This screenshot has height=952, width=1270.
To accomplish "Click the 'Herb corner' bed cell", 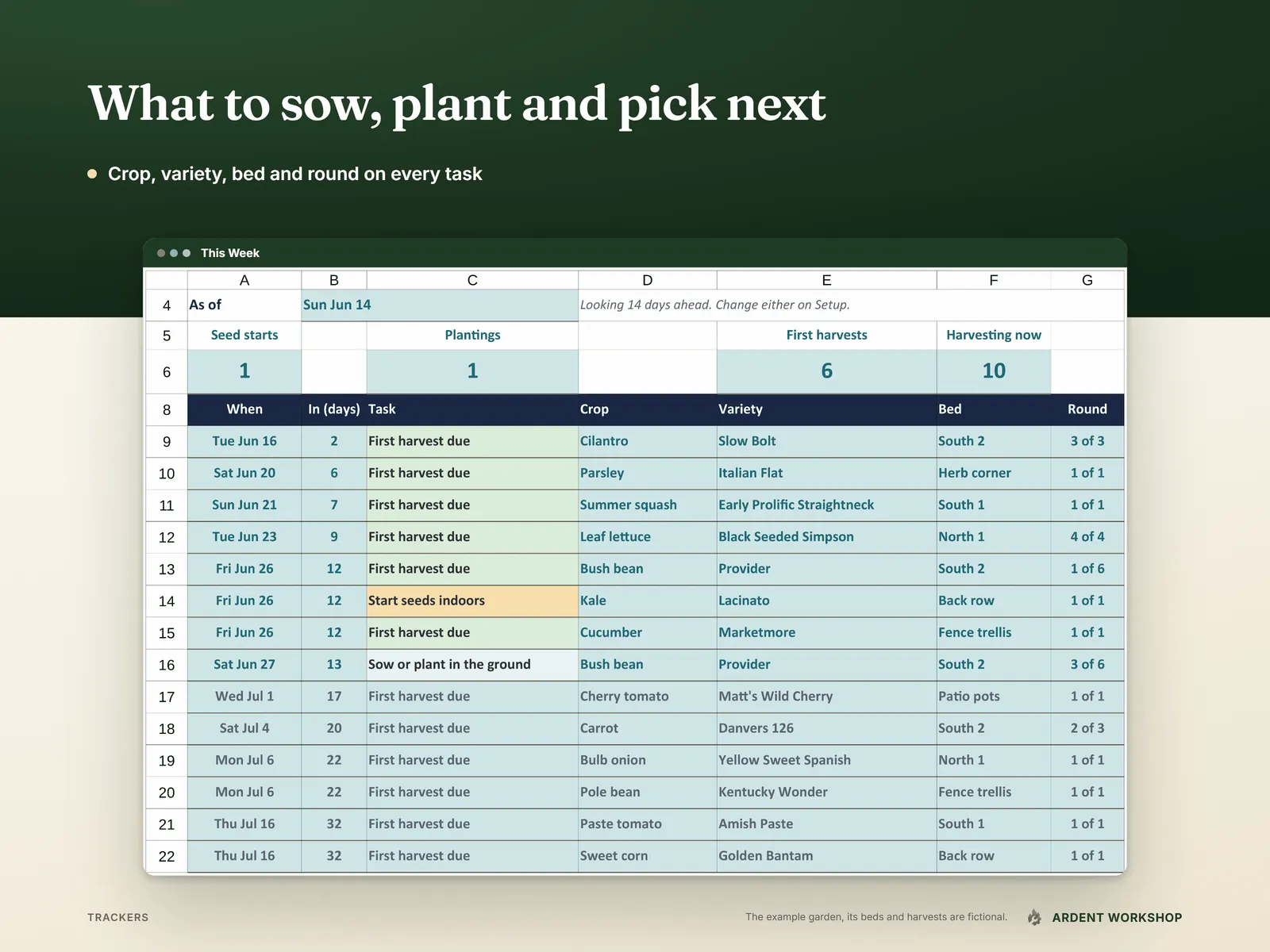I will (994, 474).
